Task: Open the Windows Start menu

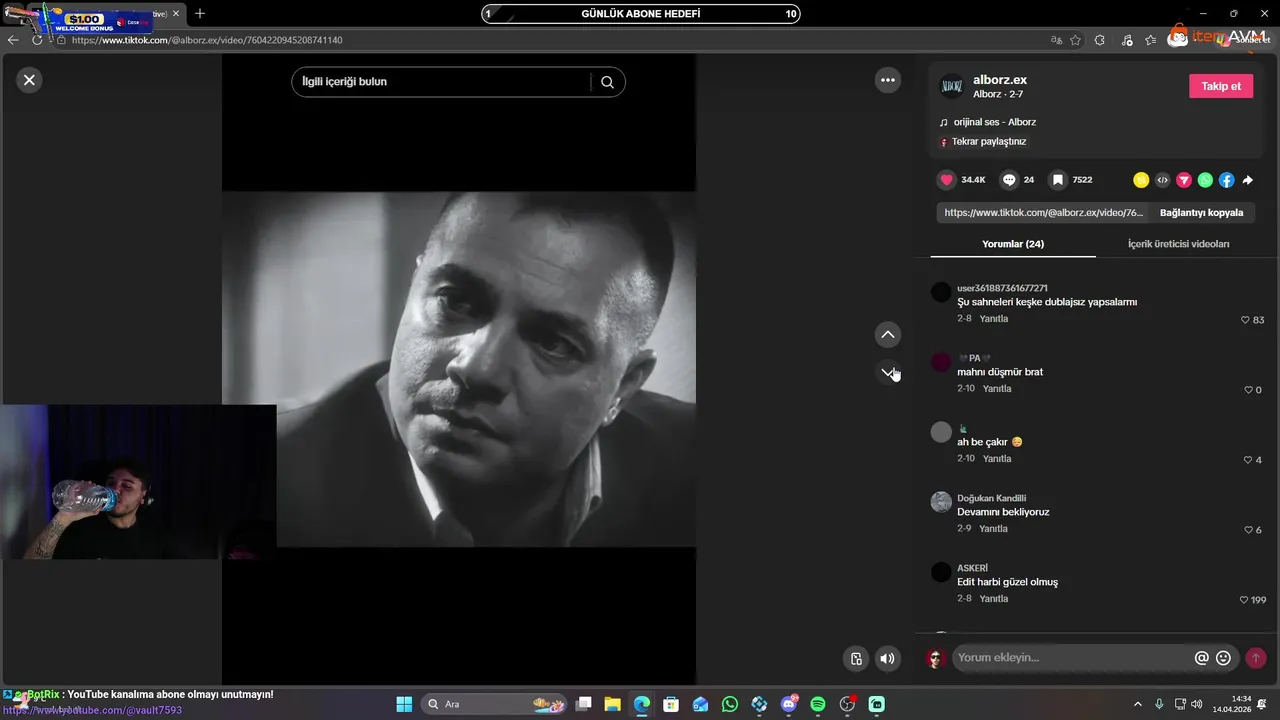Action: click(x=405, y=704)
